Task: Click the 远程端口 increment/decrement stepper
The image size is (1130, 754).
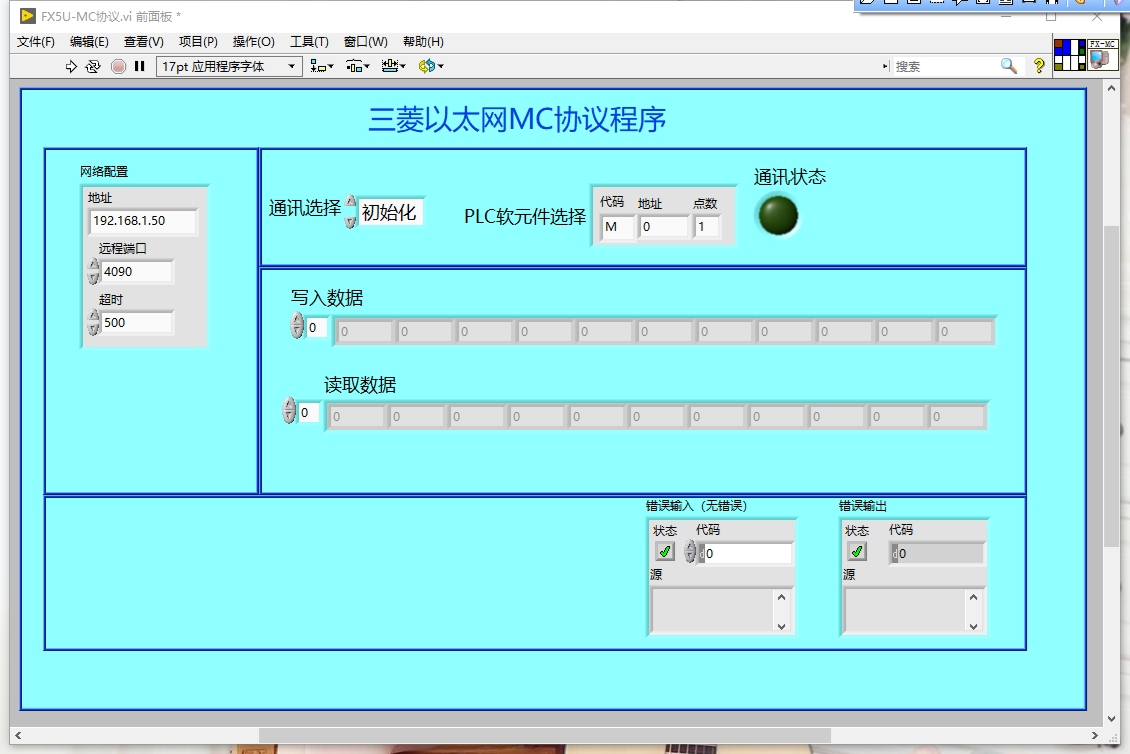Action: [x=94, y=272]
